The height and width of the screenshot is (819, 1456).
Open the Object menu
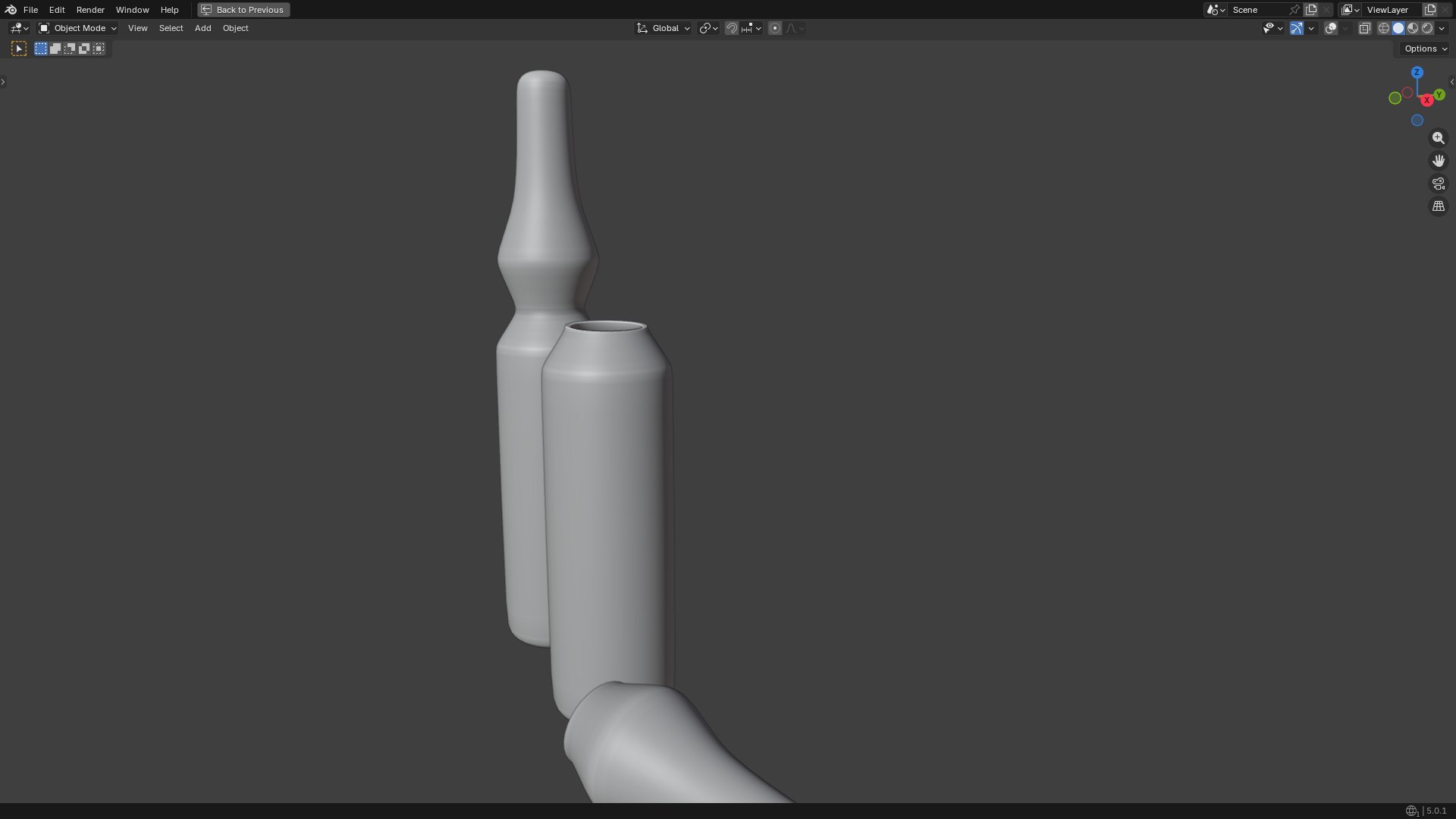click(x=235, y=28)
